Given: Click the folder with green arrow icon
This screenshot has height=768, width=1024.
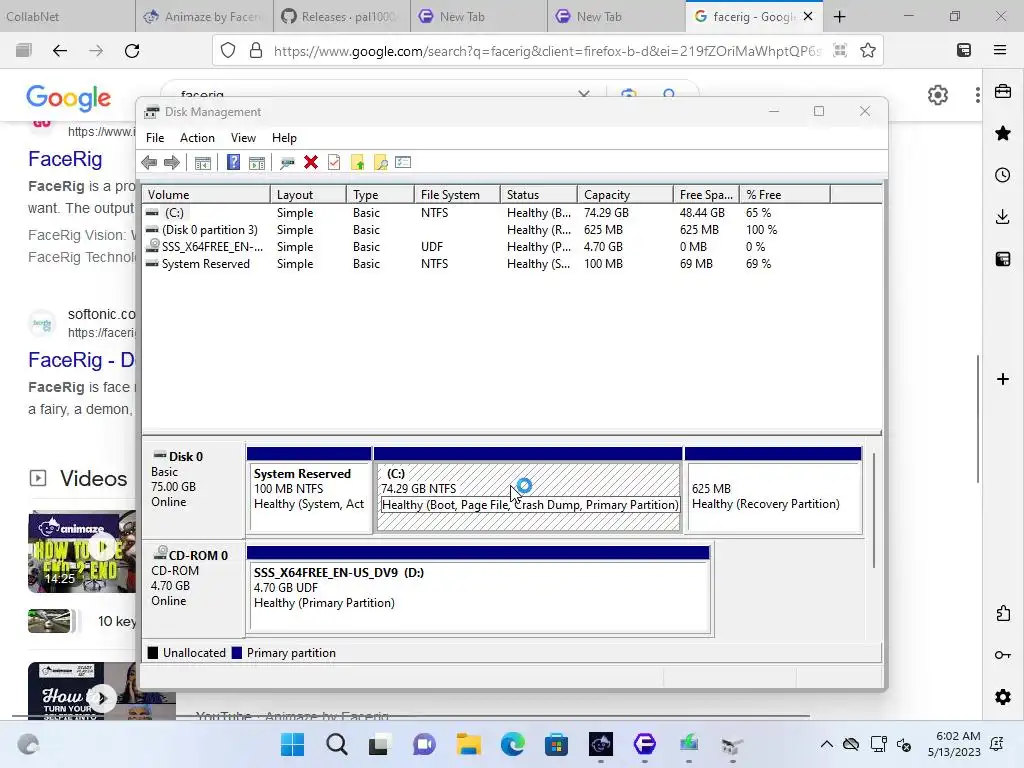Looking at the screenshot, I should click(357, 163).
